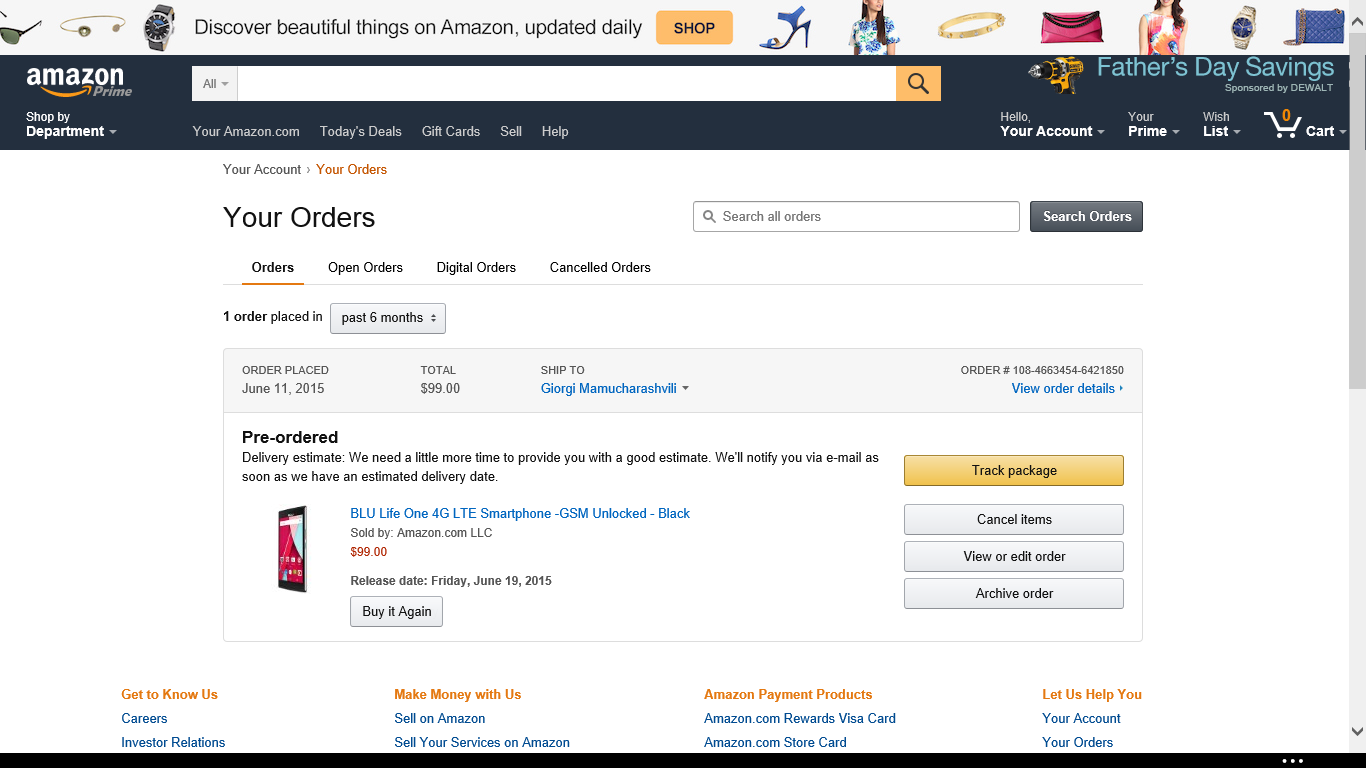
Task: Switch to the Cancelled Orders tab
Action: coord(600,268)
